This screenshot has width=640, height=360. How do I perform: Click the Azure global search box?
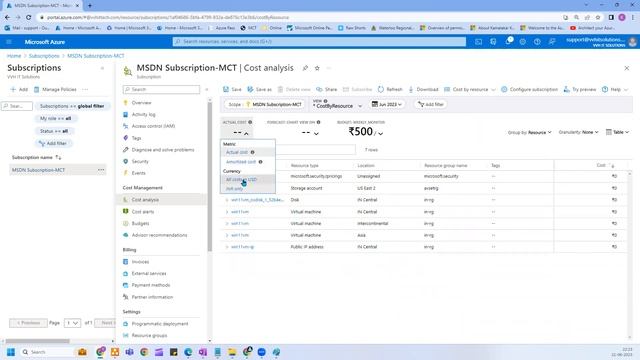(319, 42)
